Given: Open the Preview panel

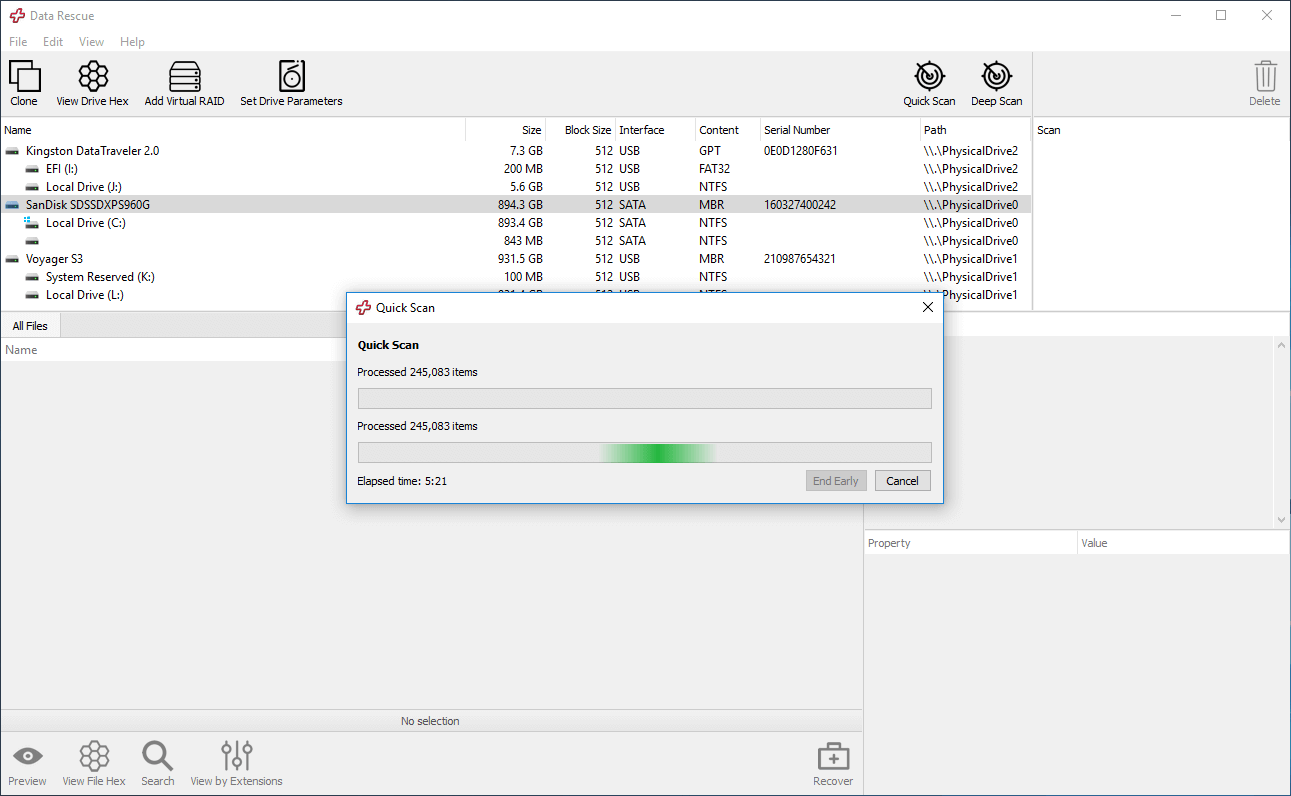Looking at the screenshot, I should [x=27, y=762].
